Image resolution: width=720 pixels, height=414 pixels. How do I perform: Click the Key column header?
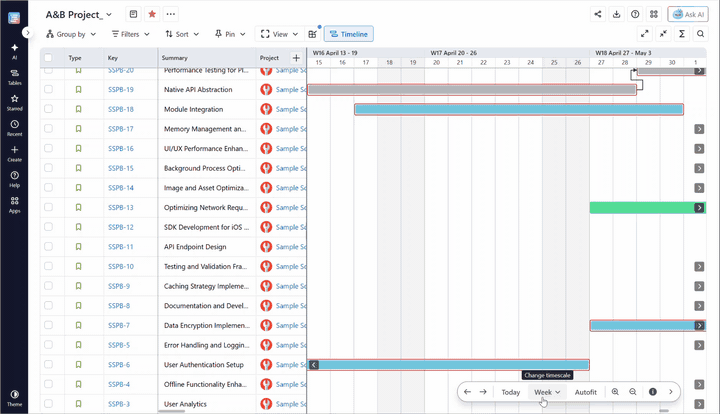pyautogui.click(x=112, y=58)
